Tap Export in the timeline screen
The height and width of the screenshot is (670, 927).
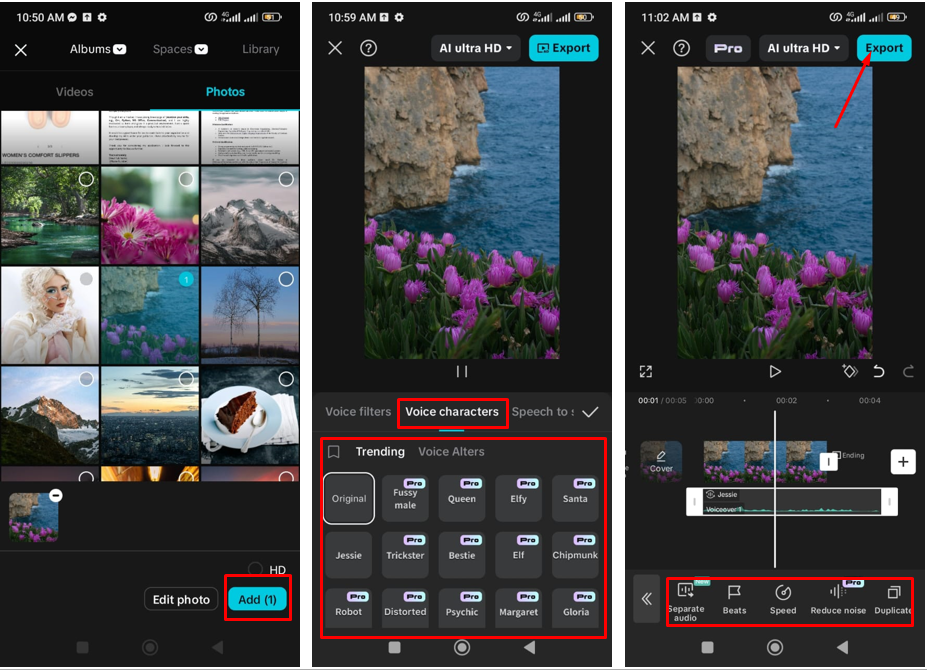(884, 48)
